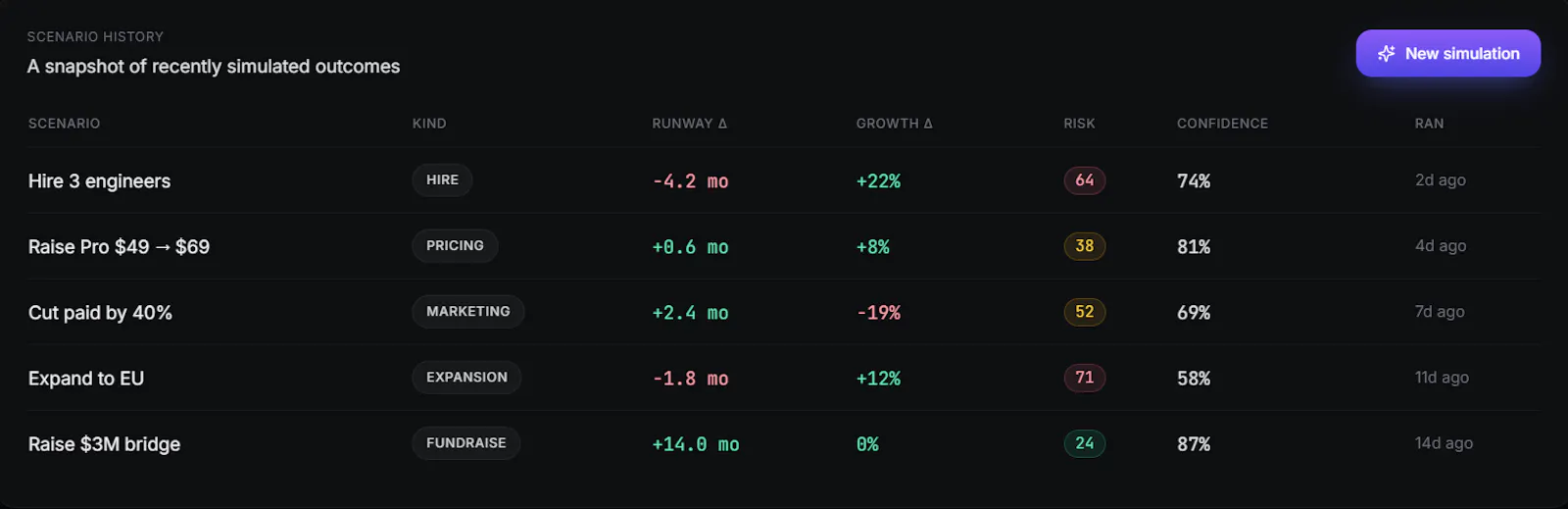Click the EXPANSION kind tag
Screen dimensions: 1568x509
tap(466, 378)
